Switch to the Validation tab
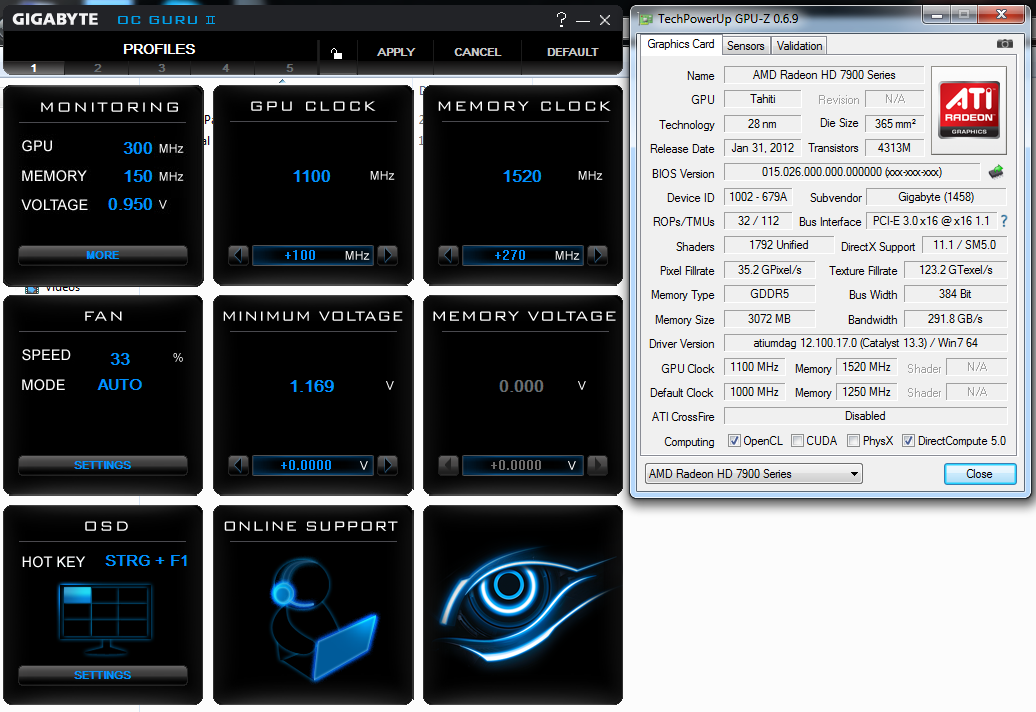 799,46
